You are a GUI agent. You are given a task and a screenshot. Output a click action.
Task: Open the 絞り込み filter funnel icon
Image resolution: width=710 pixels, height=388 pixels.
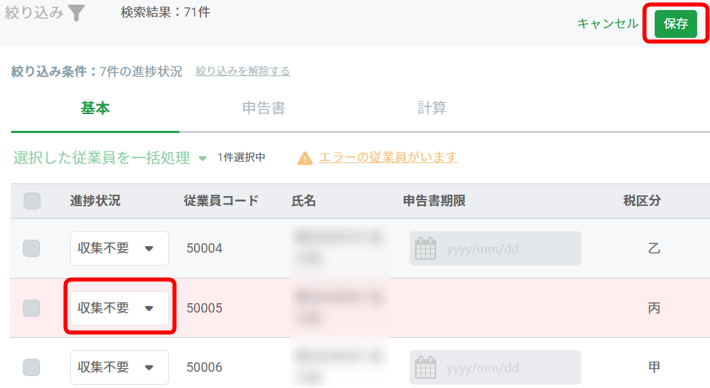tap(77, 13)
